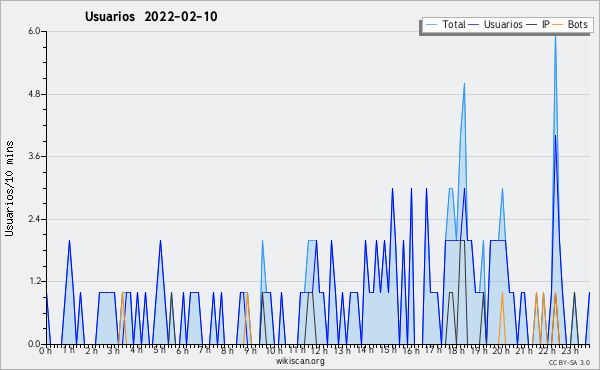Click the '13 h' x-axis label
The height and width of the screenshot is (370, 600).
point(341,351)
